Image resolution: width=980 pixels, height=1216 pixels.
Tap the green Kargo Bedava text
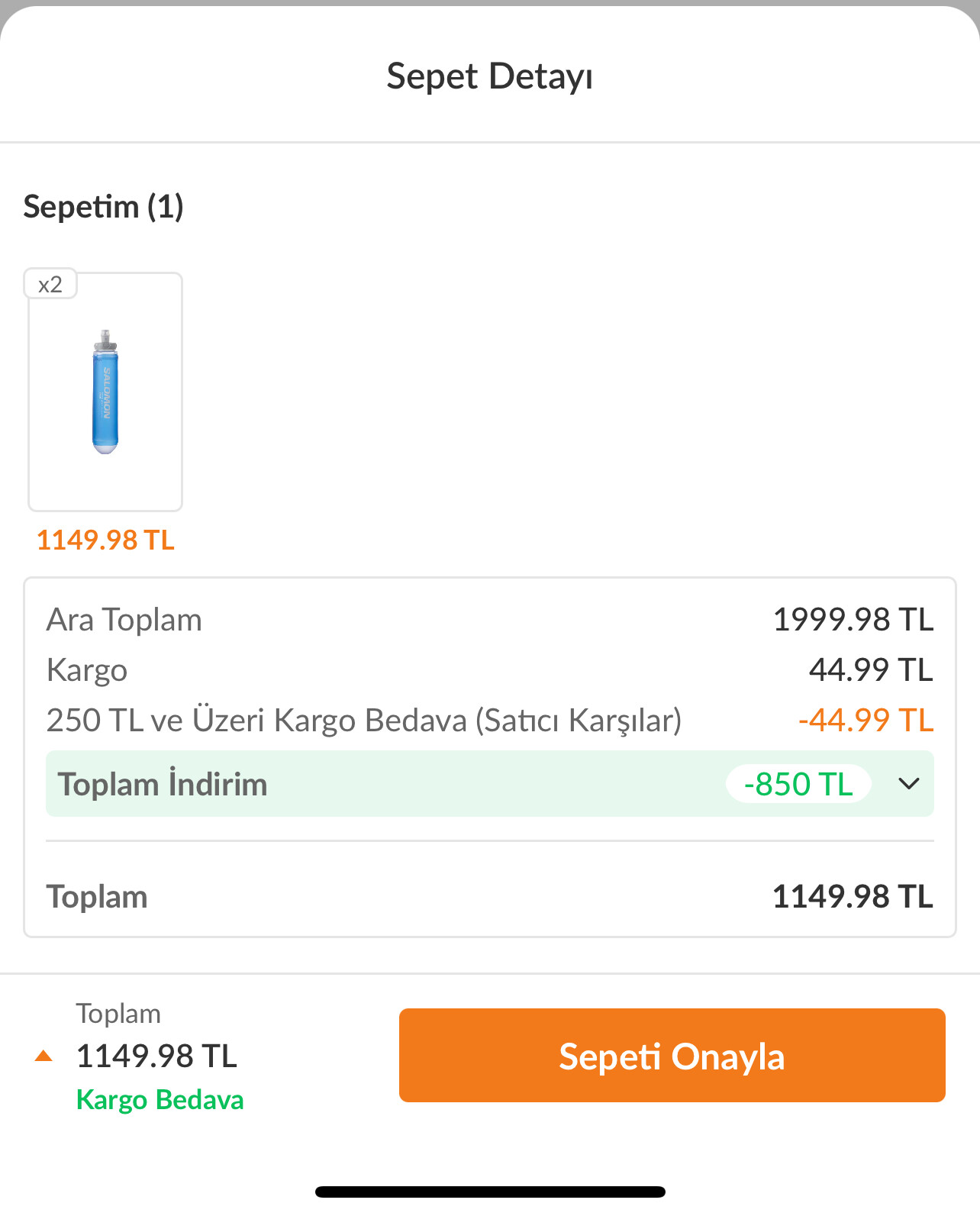pos(160,1099)
